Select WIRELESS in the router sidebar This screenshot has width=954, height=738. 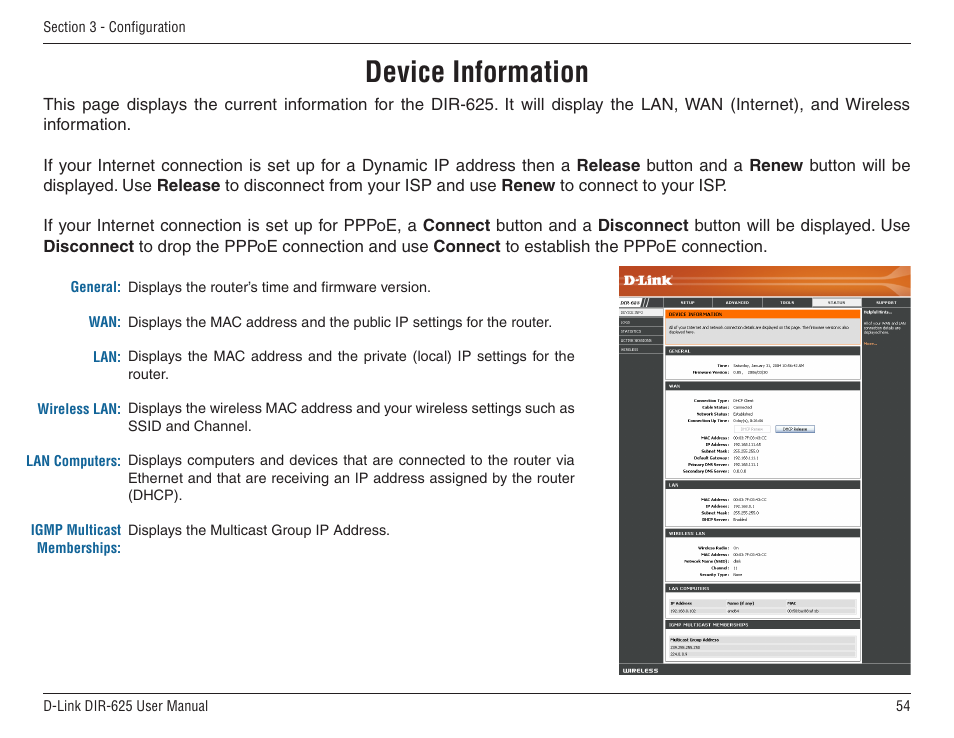(x=641, y=350)
